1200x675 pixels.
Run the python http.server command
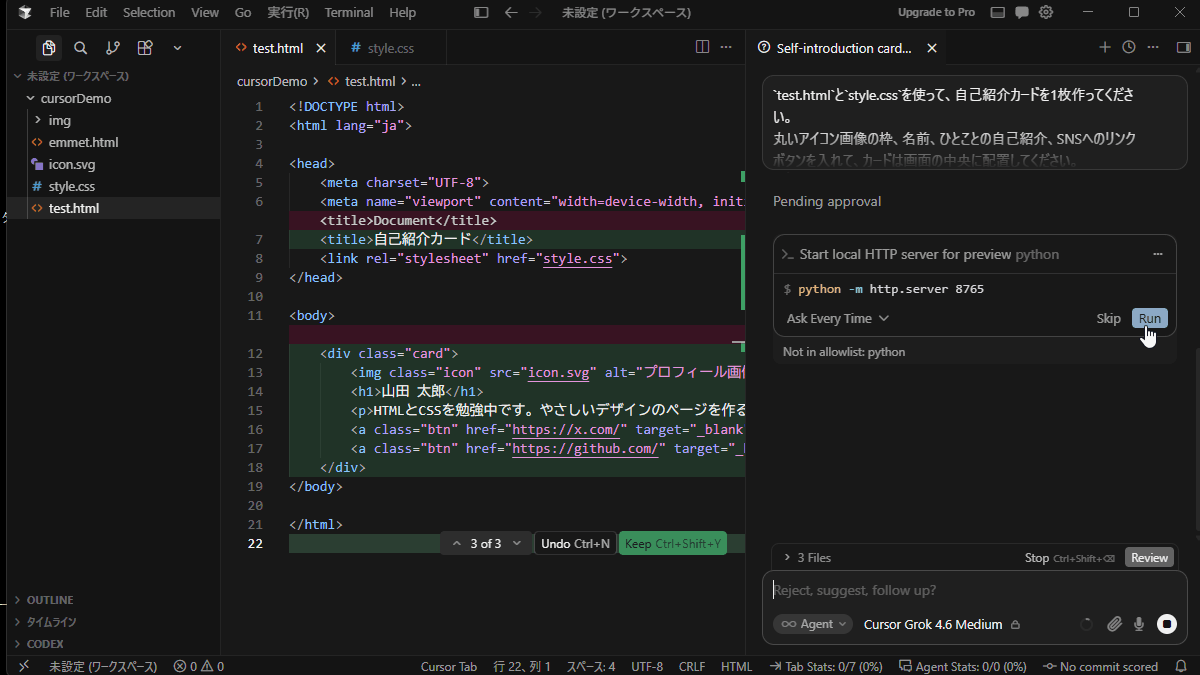(1150, 318)
